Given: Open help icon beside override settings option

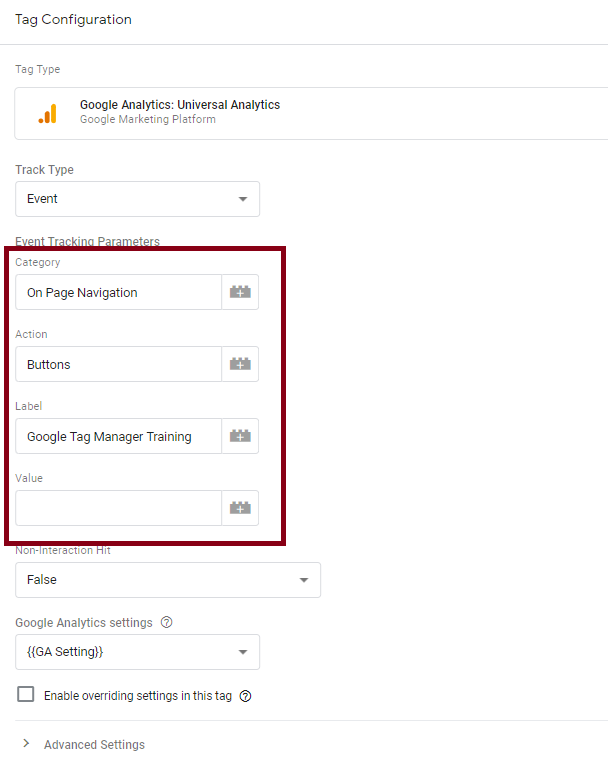Looking at the screenshot, I should (x=245, y=696).
